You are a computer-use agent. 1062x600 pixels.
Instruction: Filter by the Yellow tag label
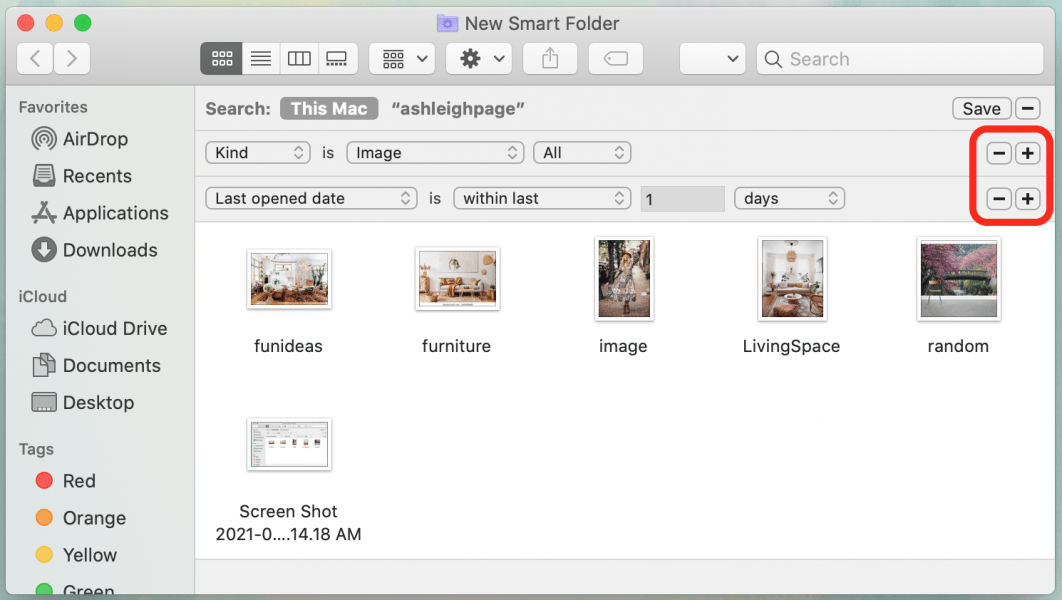click(90, 555)
